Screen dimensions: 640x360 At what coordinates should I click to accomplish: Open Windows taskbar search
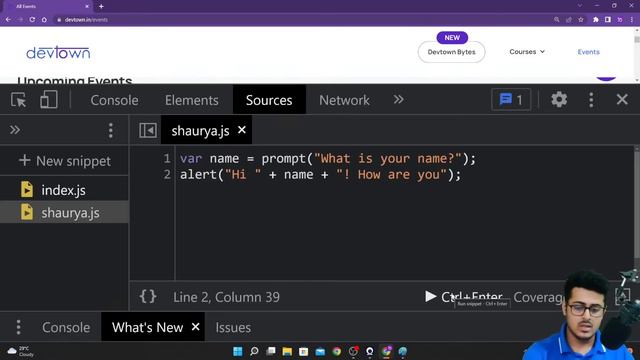pos(254,351)
